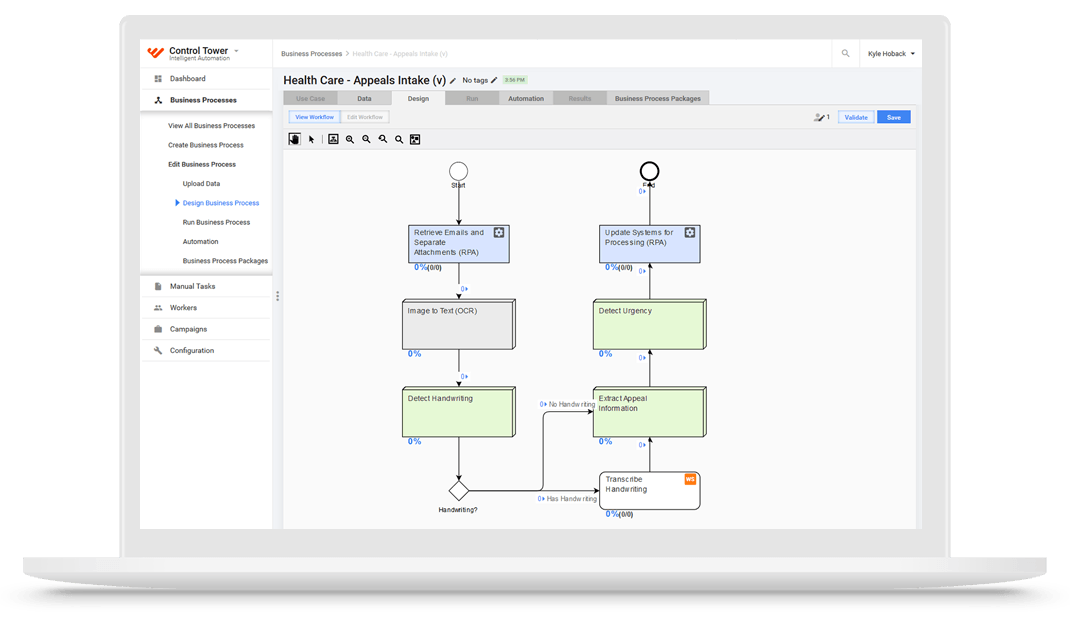
Task: Expand the Control Tower app dropdown
Action: pyautogui.click(x=237, y=51)
